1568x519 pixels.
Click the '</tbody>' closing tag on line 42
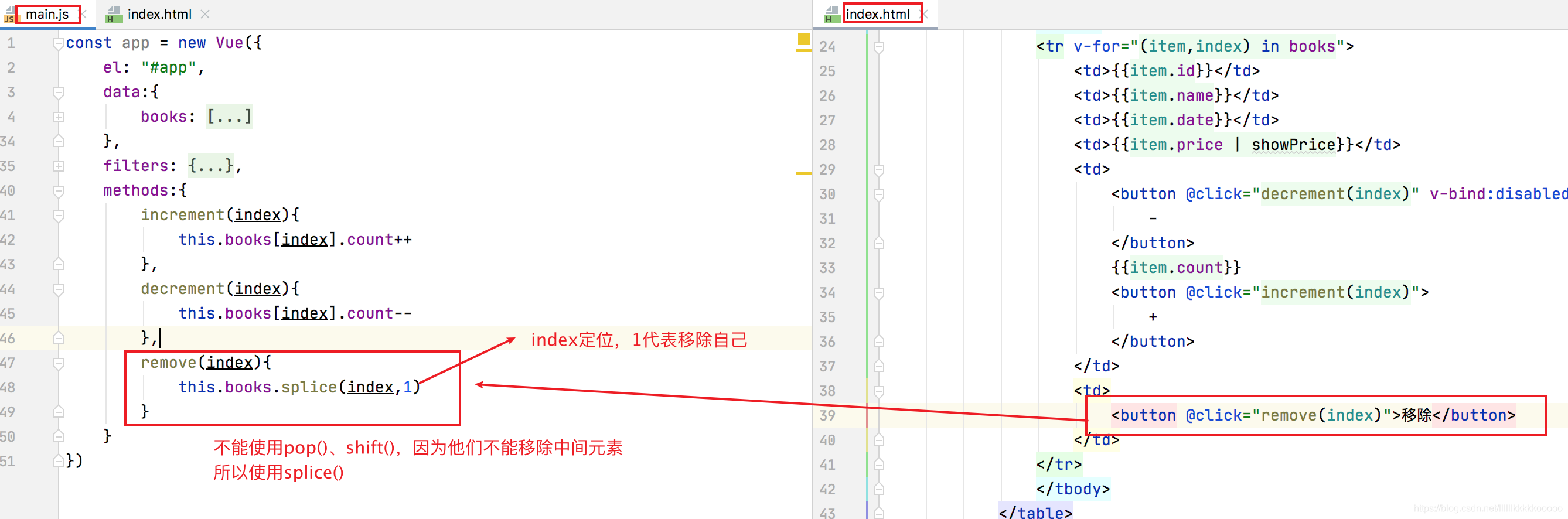[1073, 489]
